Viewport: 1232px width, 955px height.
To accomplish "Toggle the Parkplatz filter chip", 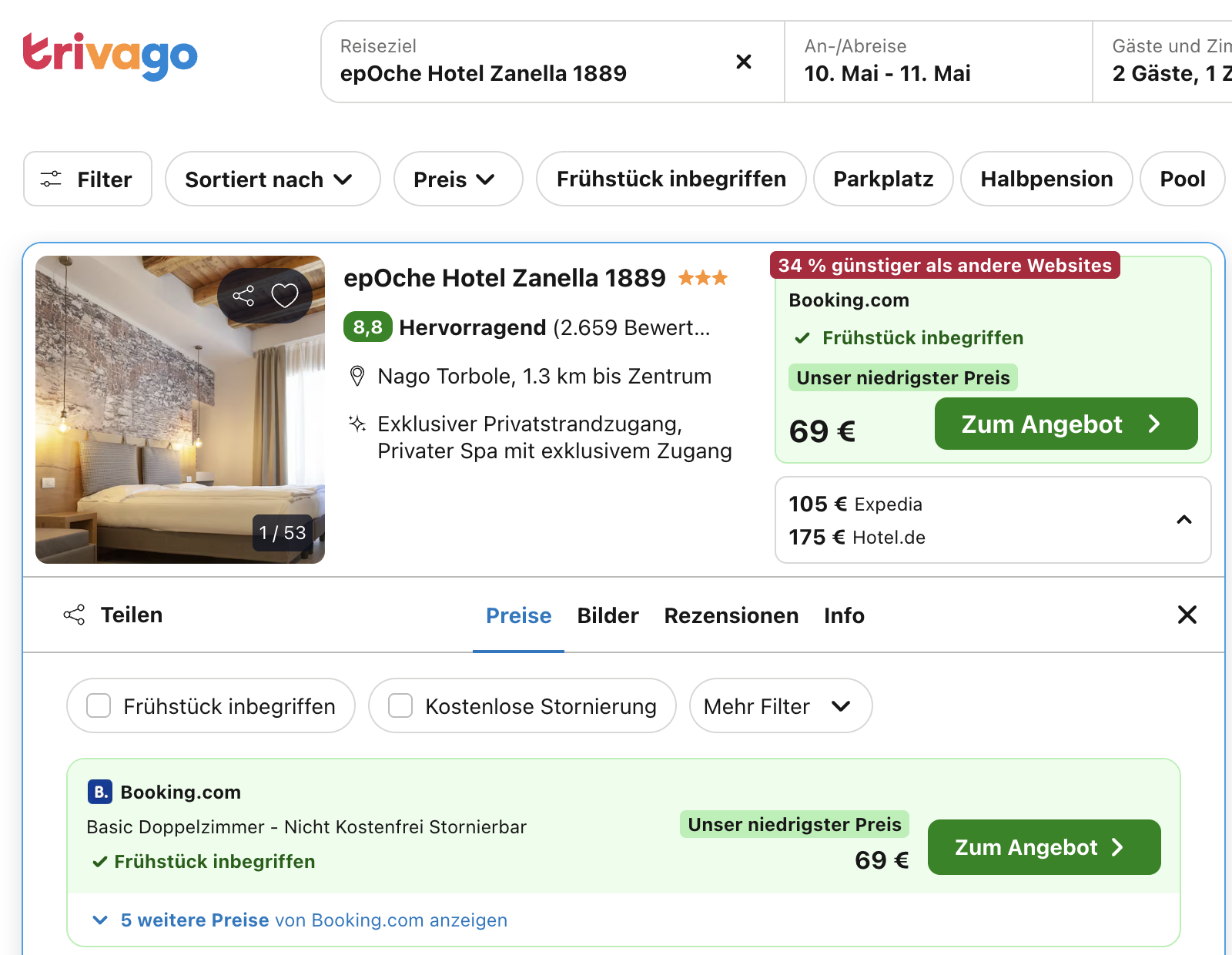I will (883, 179).
